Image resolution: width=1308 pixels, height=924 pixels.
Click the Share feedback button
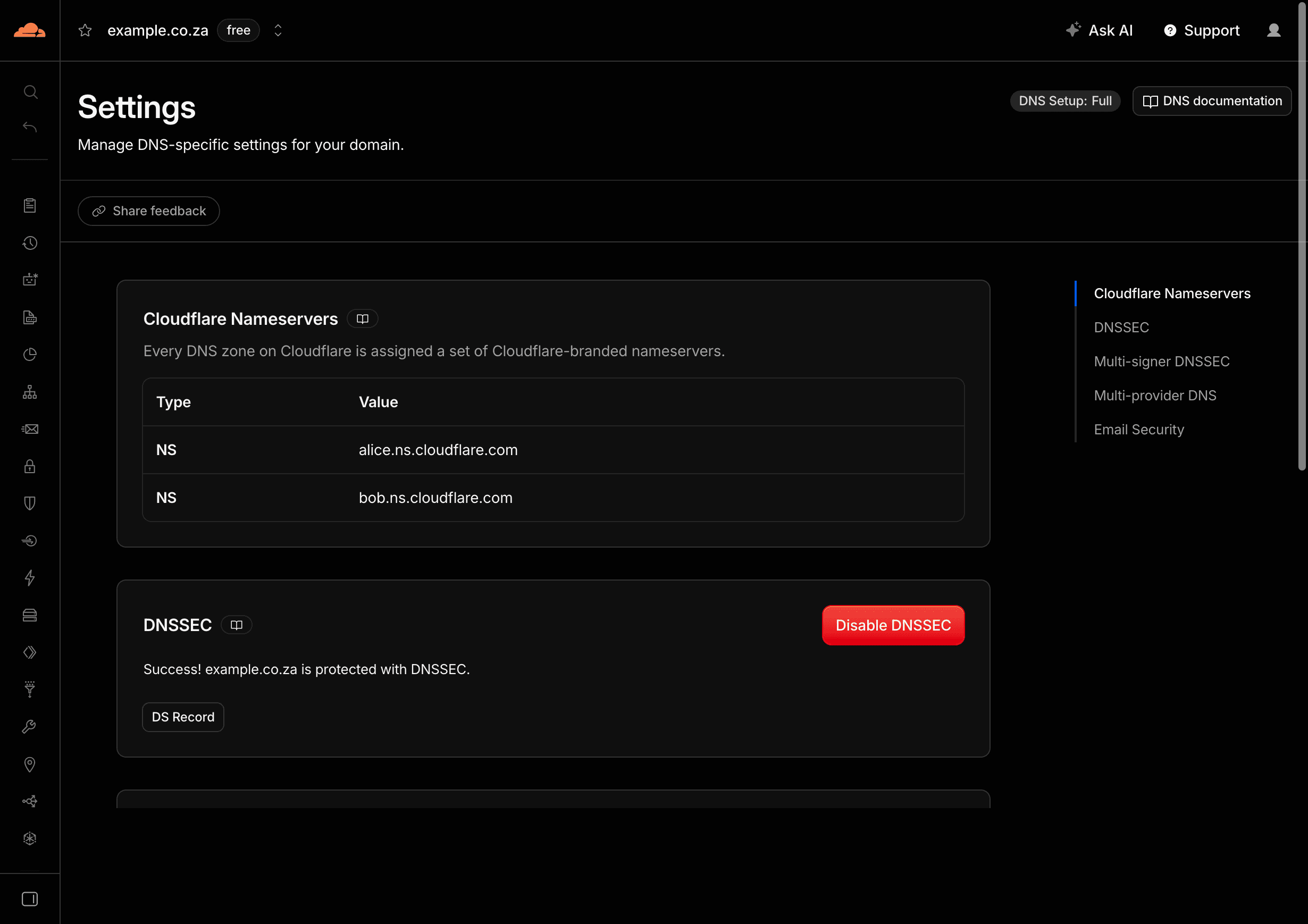(x=149, y=212)
